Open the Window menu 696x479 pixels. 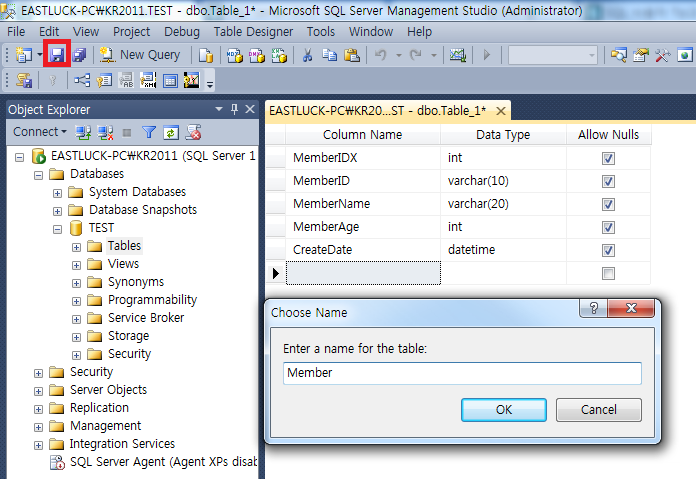(x=371, y=32)
